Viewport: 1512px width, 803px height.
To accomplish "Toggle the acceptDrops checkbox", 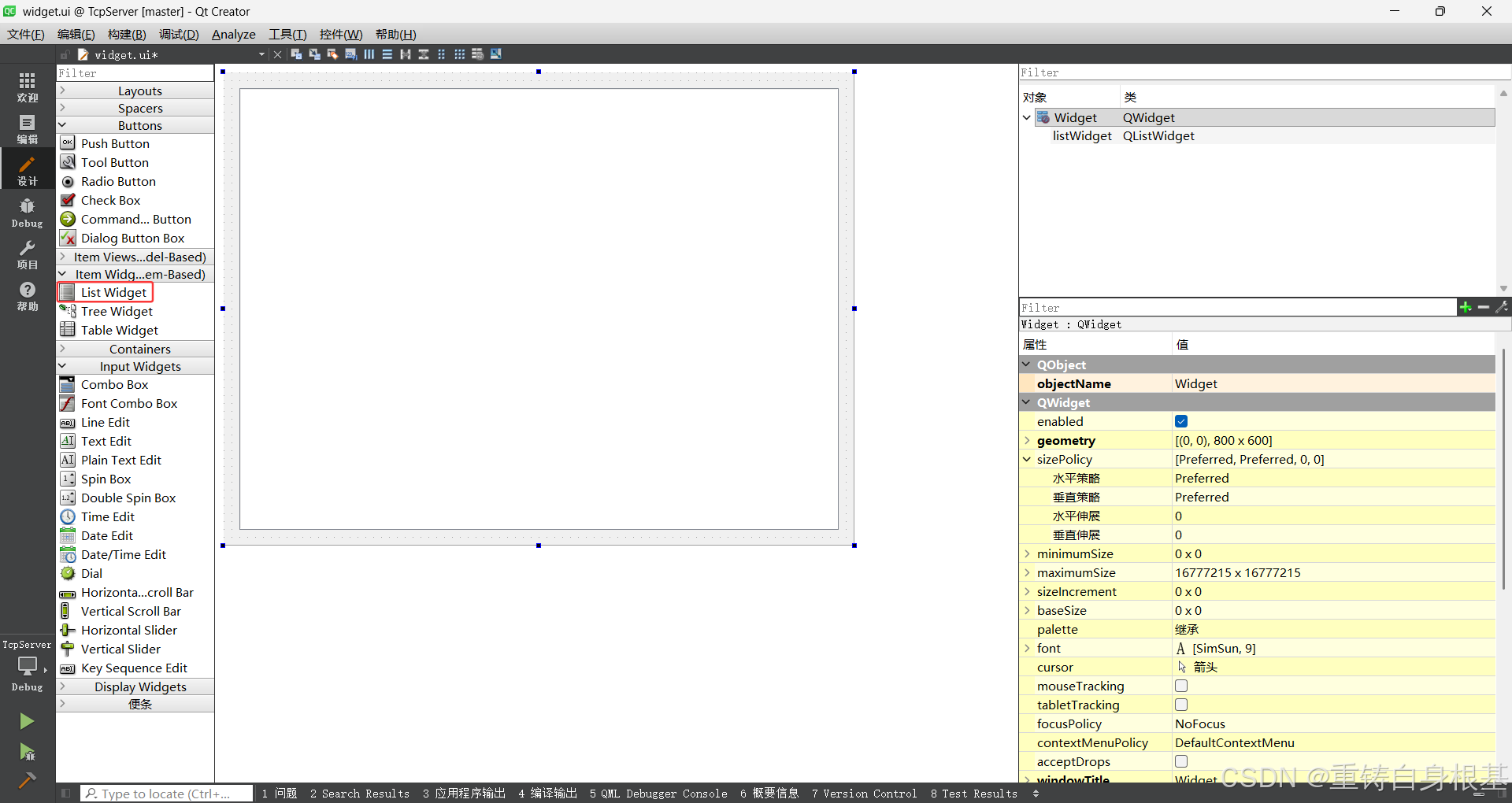I will (x=1181, y=761).
